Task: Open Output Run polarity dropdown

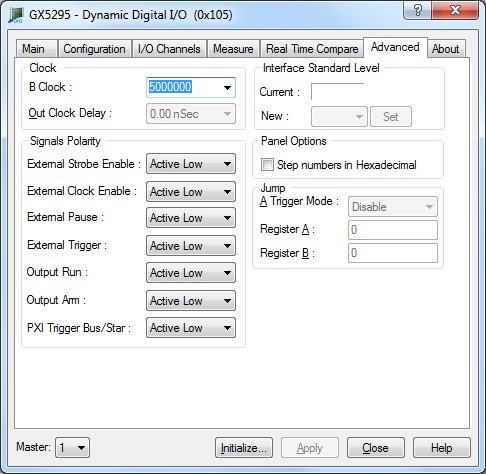Action: tap(191, 273)
